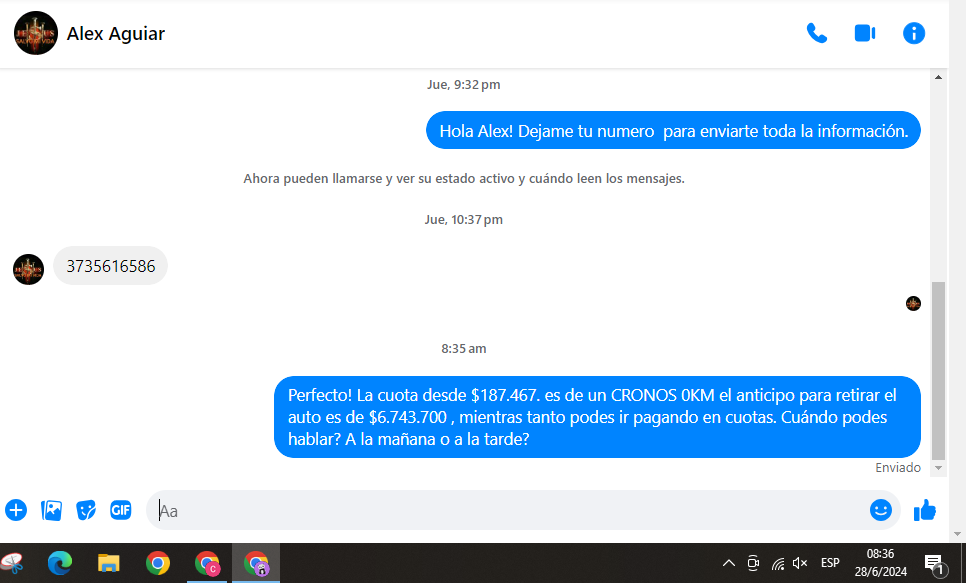Open Alex Aguiar's profile picture in header
Screen dimensions: 966x583
36,34
